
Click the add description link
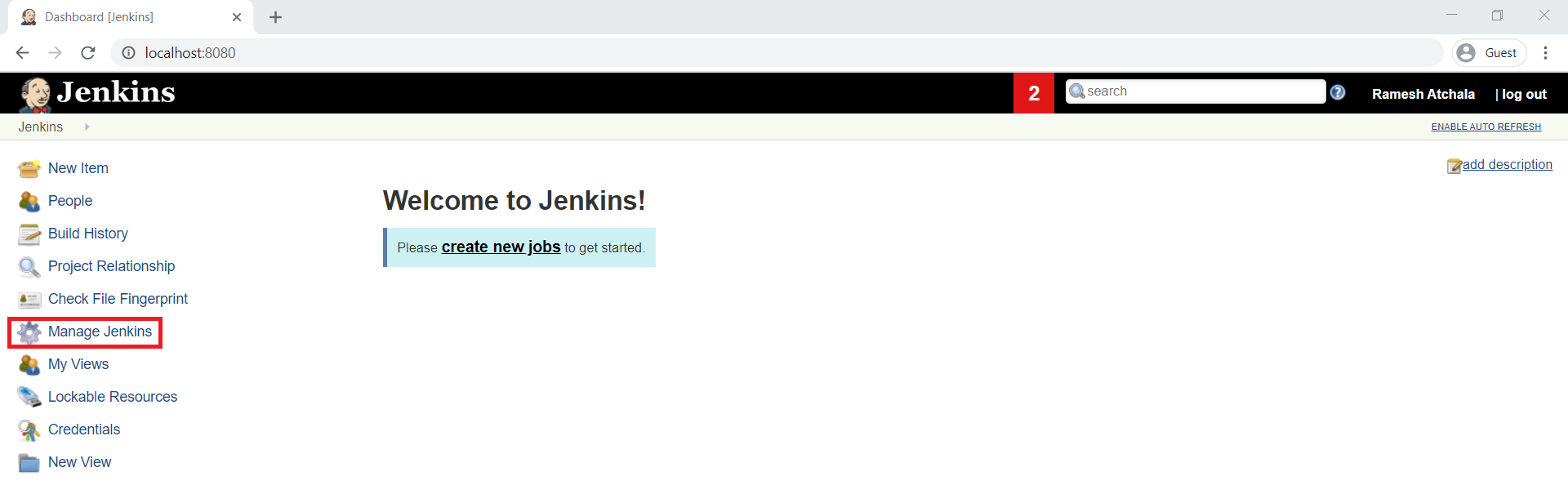[1508, 165]
